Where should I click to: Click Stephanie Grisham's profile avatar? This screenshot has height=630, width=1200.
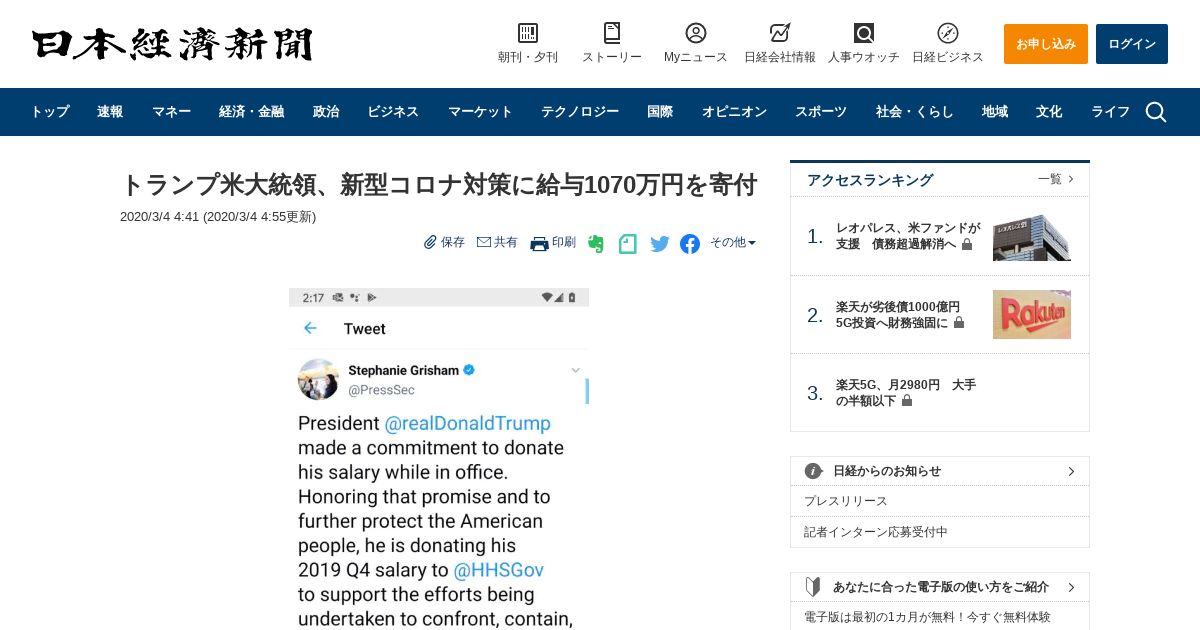pyautogui.click(x=318, y=379)
